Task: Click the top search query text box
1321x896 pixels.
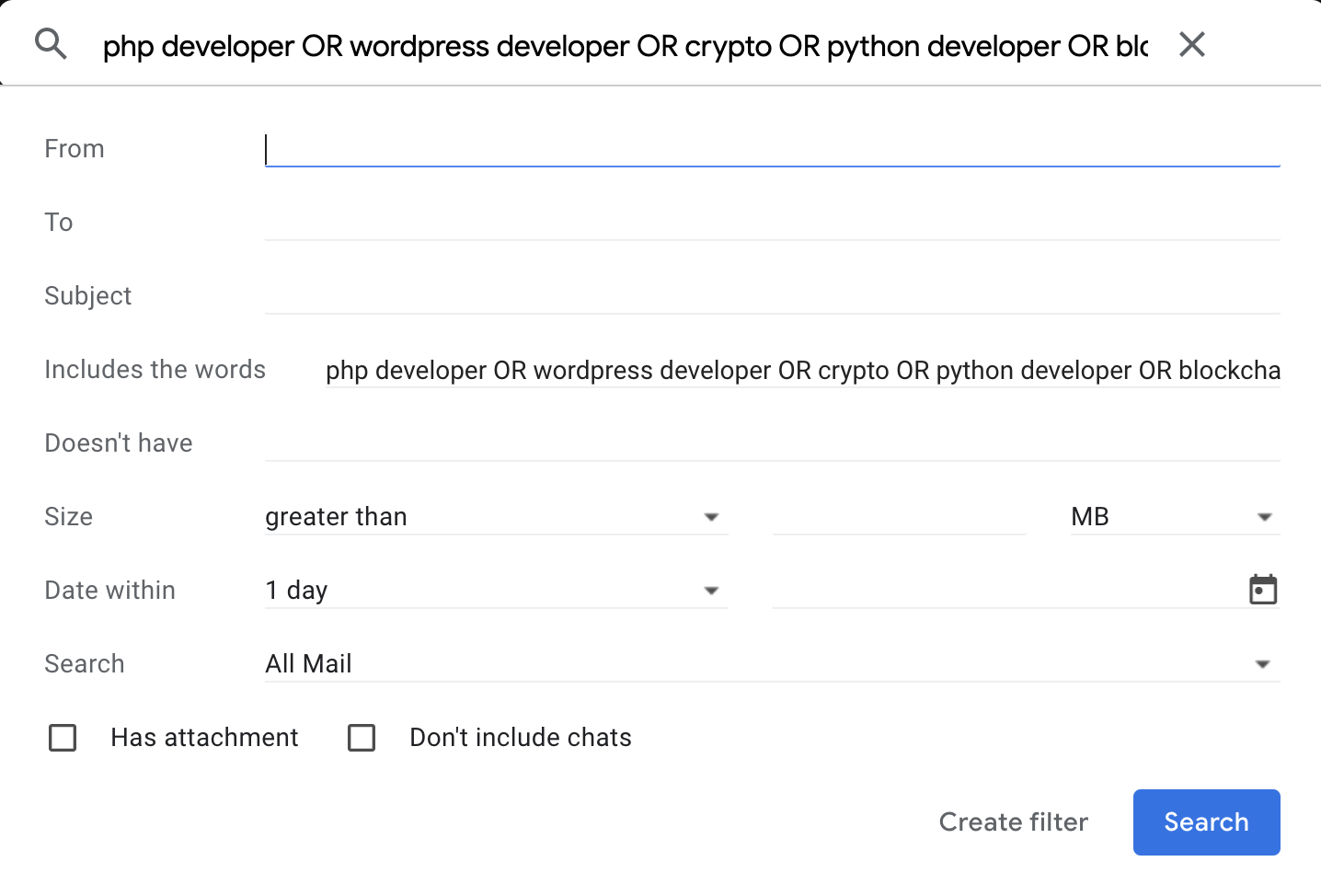Action: click(x=626, y=45)
